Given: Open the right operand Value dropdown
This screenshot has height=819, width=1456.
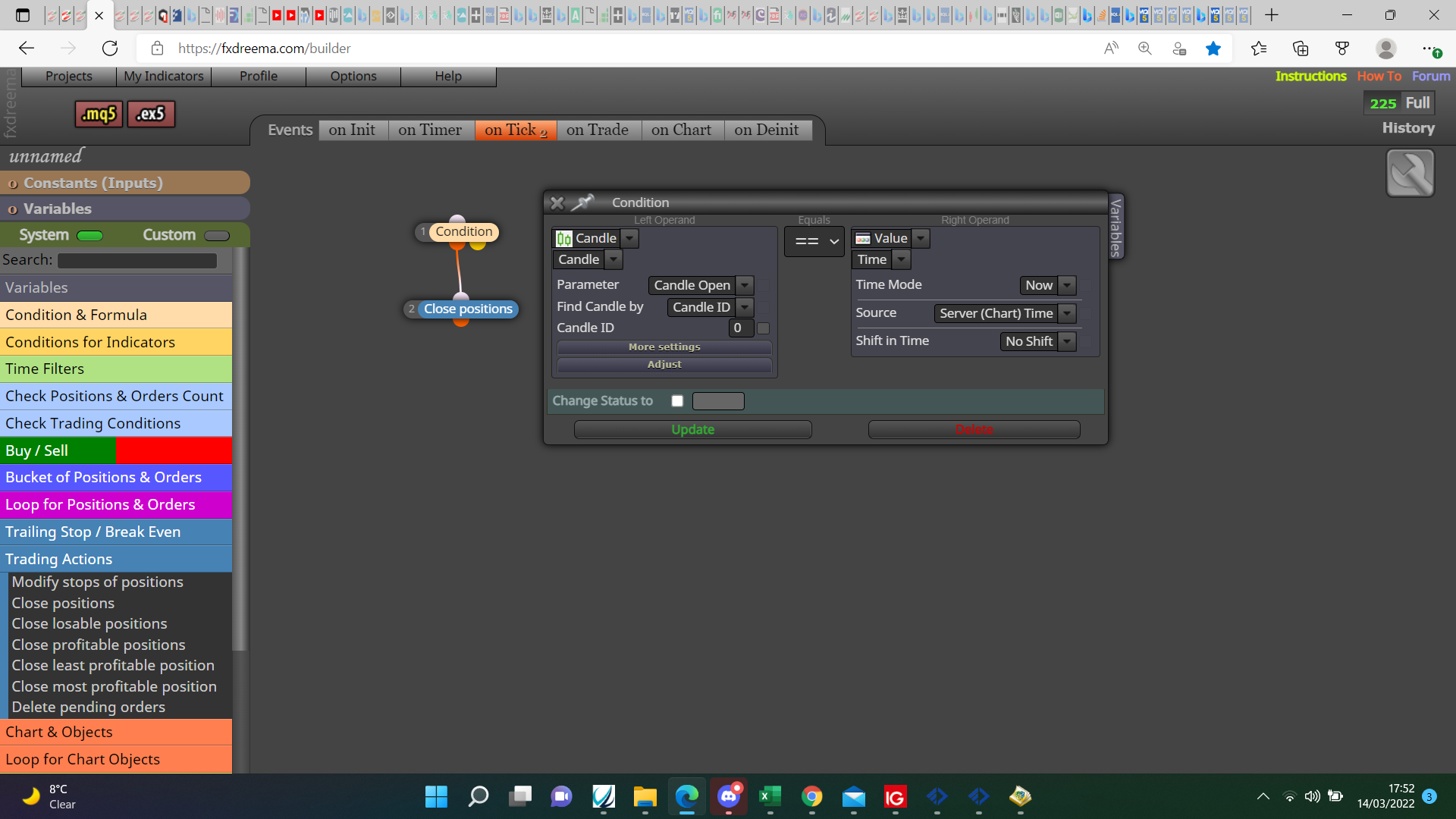Looking at the screenshot, I should pyautogui.click(x=921, y=239).
